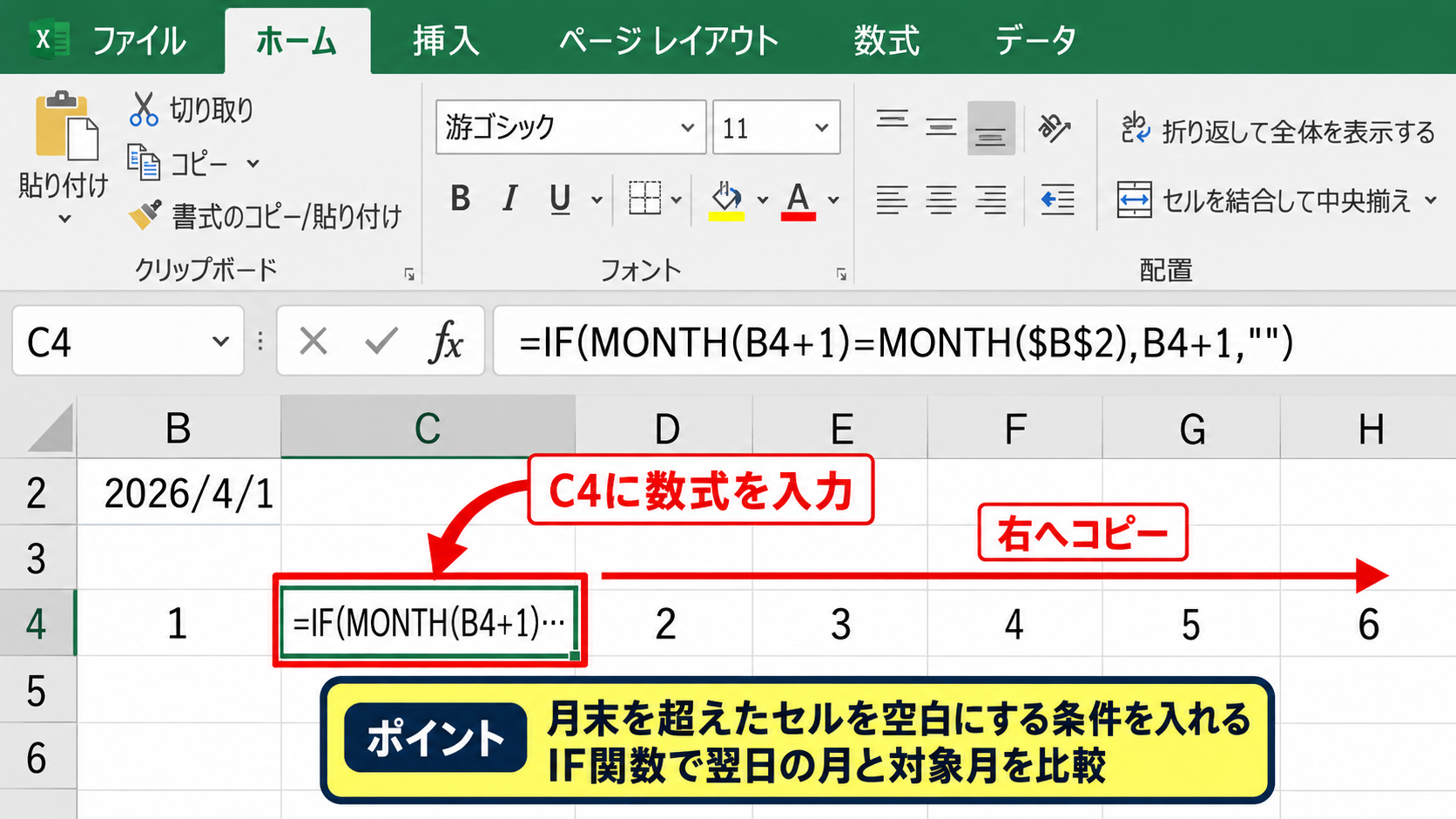The image size is (1456, 819).
Task: Expand the paste options arrow below 貼り付け
Action: 64,219
